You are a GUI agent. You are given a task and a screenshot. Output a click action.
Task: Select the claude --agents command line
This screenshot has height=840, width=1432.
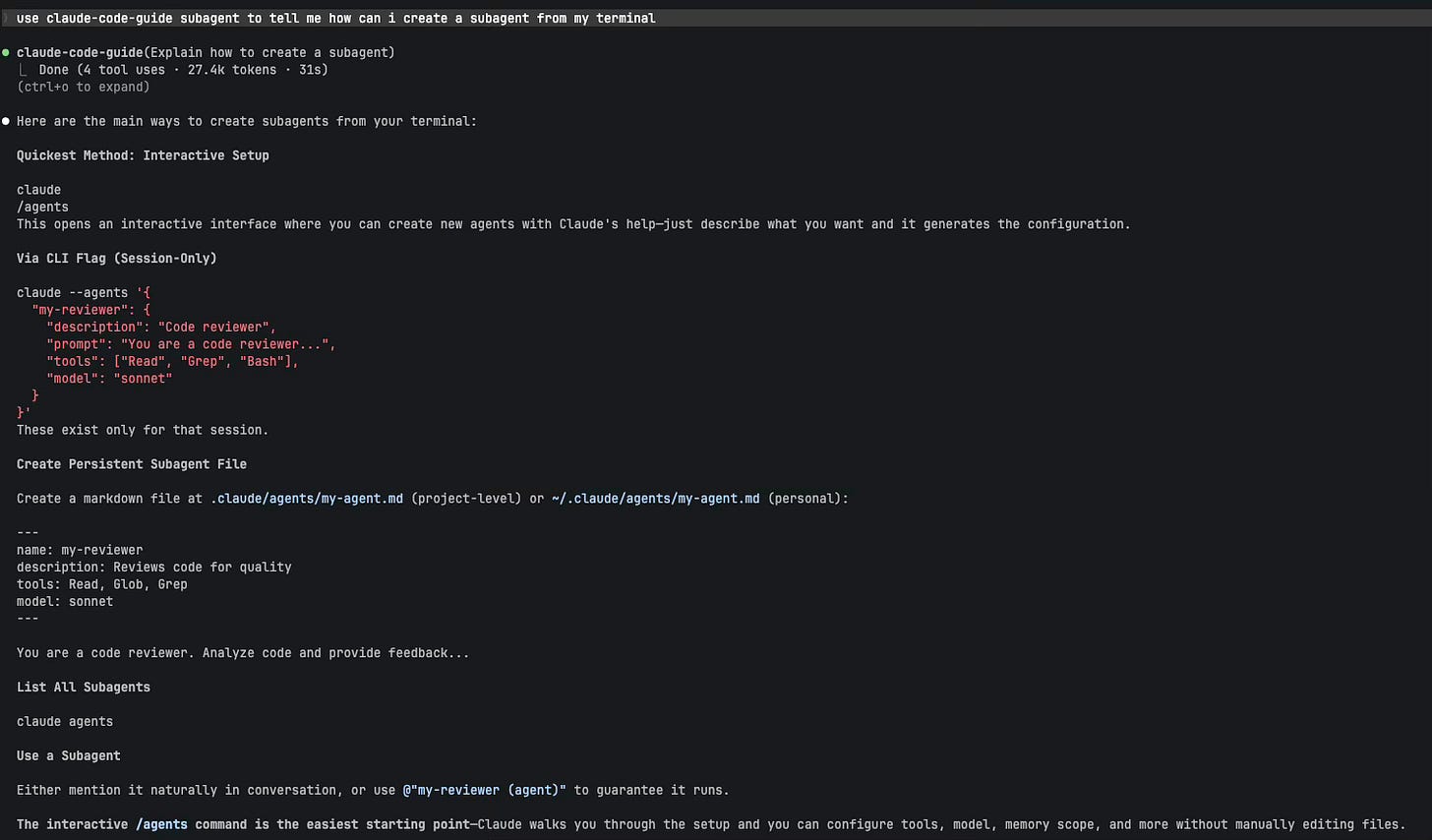point(83,292)
